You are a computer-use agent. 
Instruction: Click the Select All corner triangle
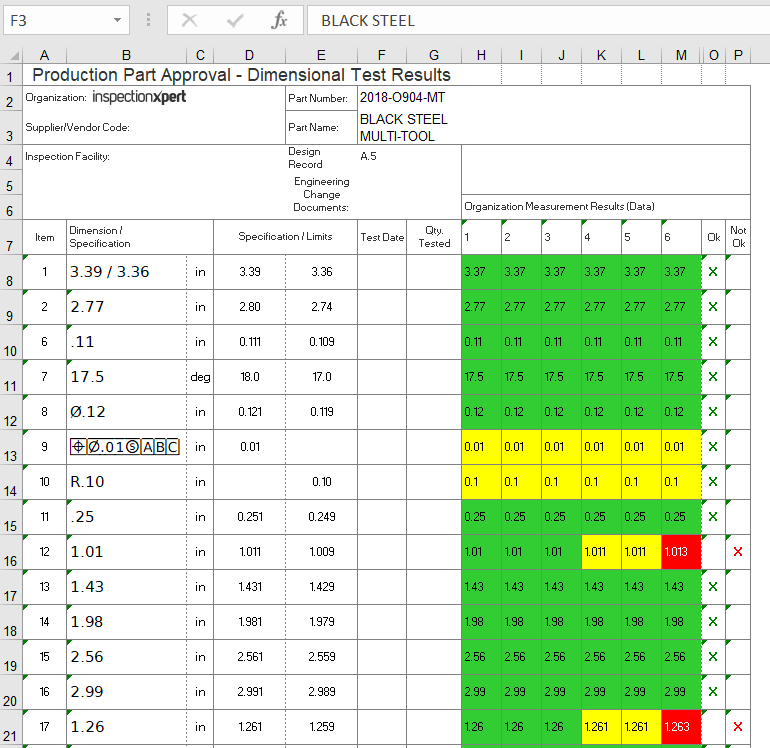pyautogui.click(x=11, y=55)
